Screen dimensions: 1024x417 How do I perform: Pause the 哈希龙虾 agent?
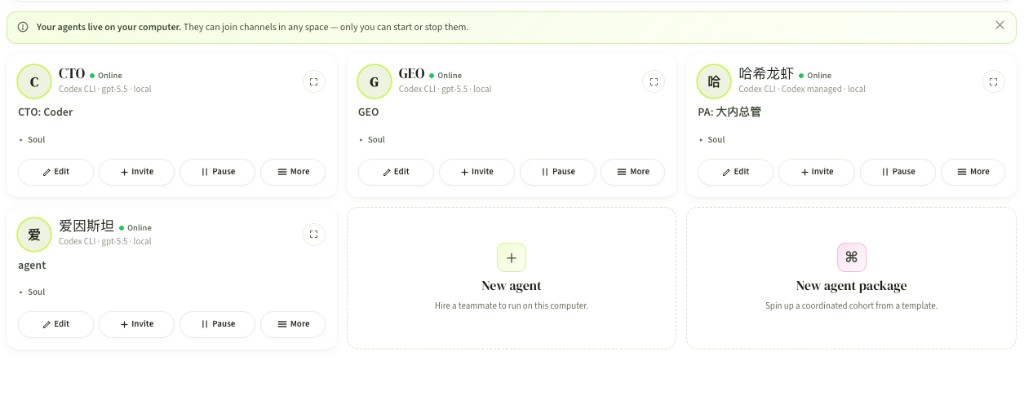(x=897, y=172)
